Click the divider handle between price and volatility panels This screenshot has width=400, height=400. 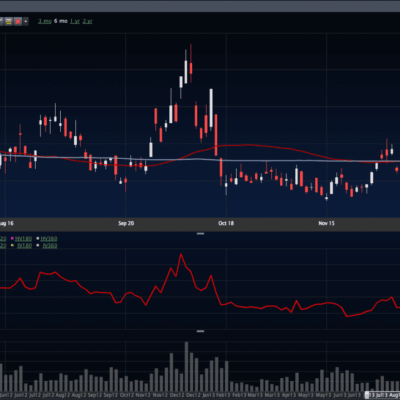tap(200, 234)
